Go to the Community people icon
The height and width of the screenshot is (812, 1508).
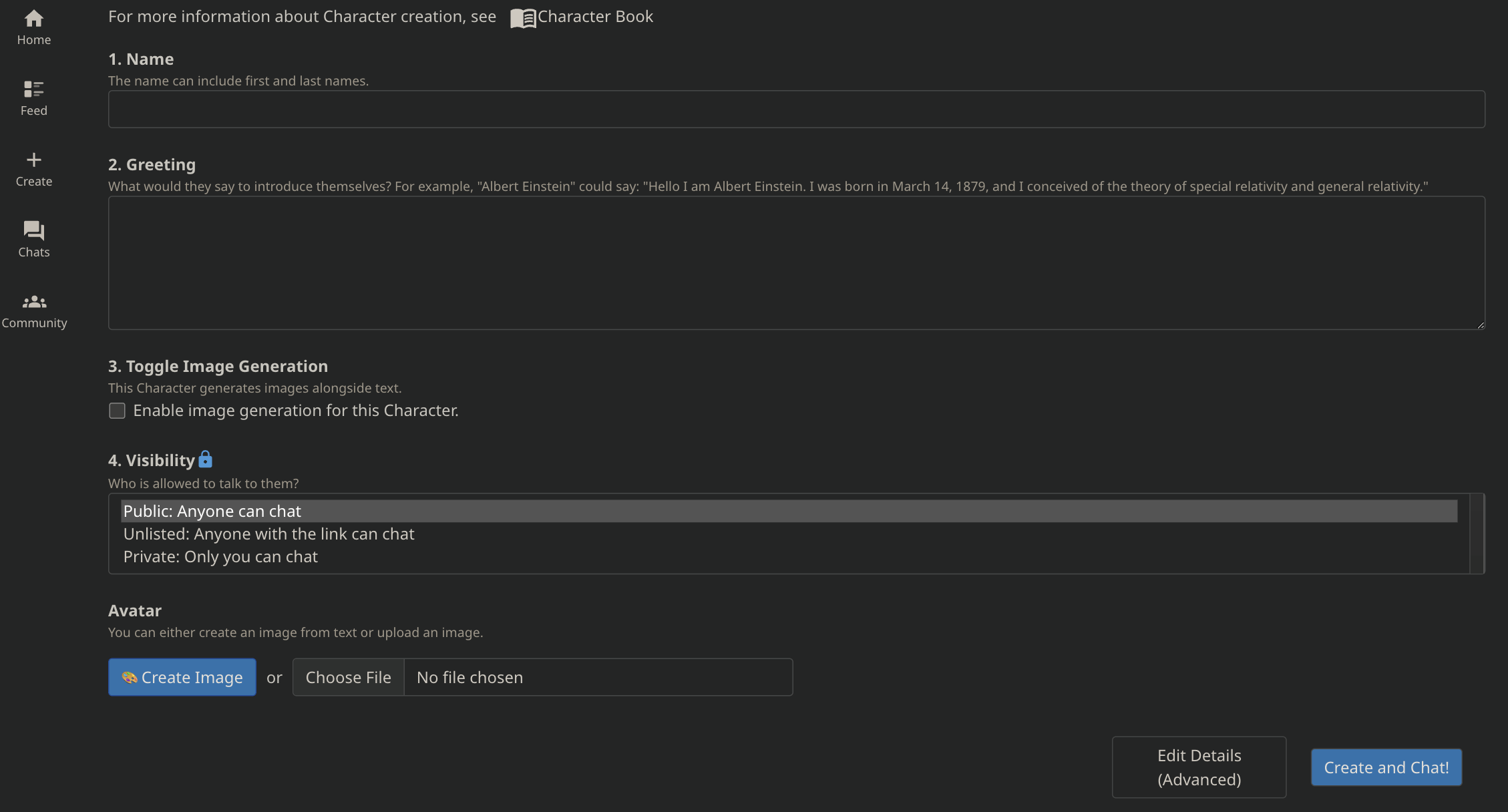34,302
